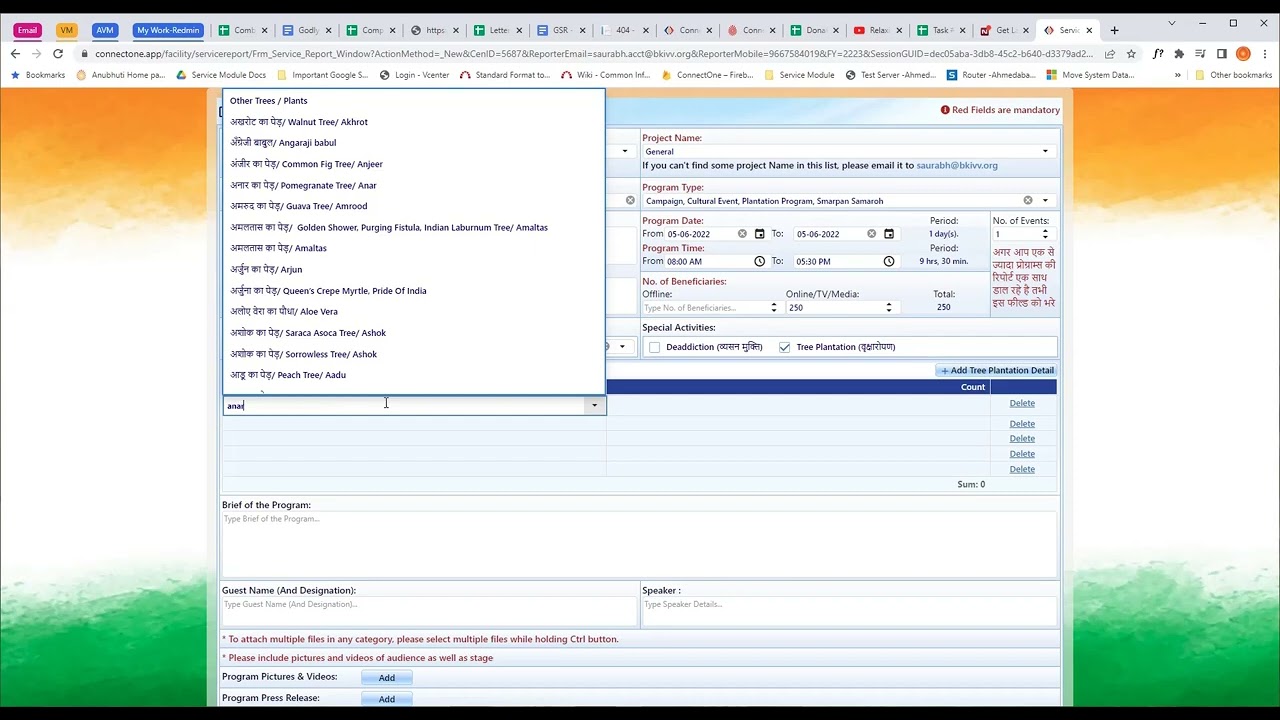Focus the Speaker details field
Image resolution: width=1280 pixels, height=720 pixels.
coord(849,612)
